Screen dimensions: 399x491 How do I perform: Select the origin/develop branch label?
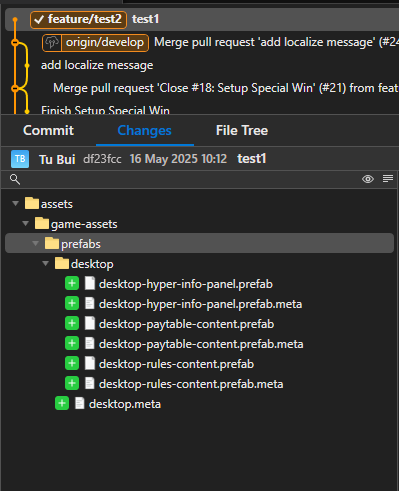tap(105, 43)
